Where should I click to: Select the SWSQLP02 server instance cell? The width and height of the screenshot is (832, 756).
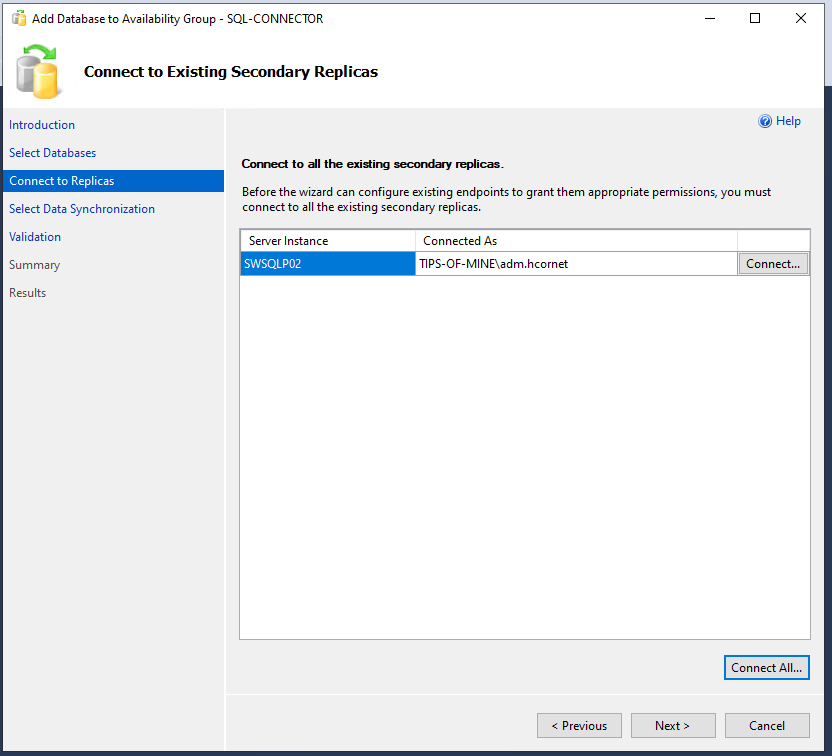[327, 264]
